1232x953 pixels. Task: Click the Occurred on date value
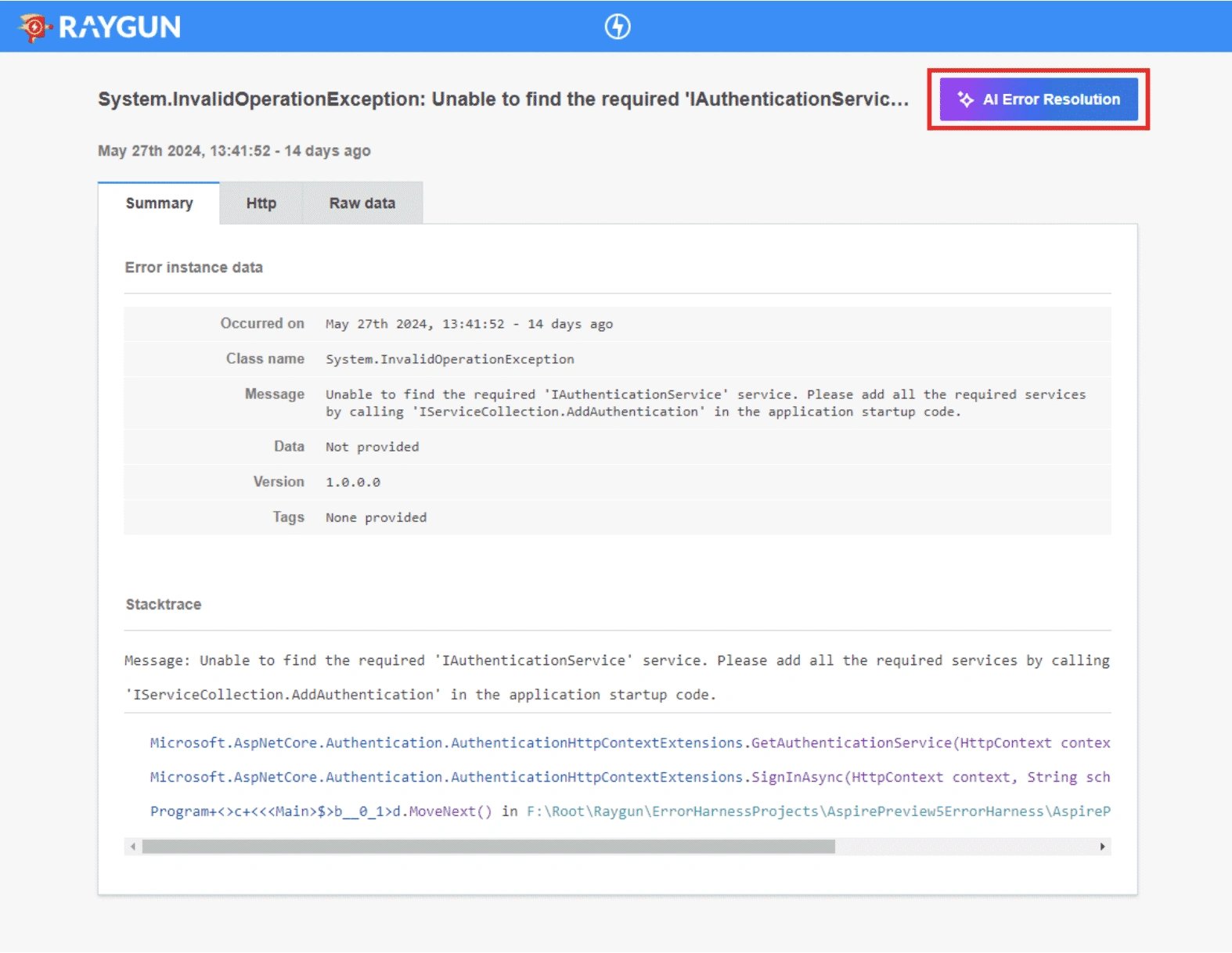point(470,324)
